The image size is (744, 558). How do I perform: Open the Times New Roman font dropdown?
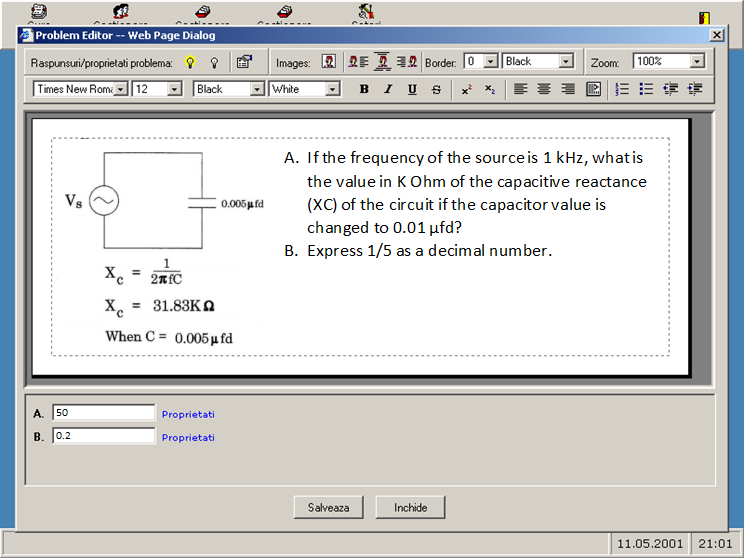(121, 89)
